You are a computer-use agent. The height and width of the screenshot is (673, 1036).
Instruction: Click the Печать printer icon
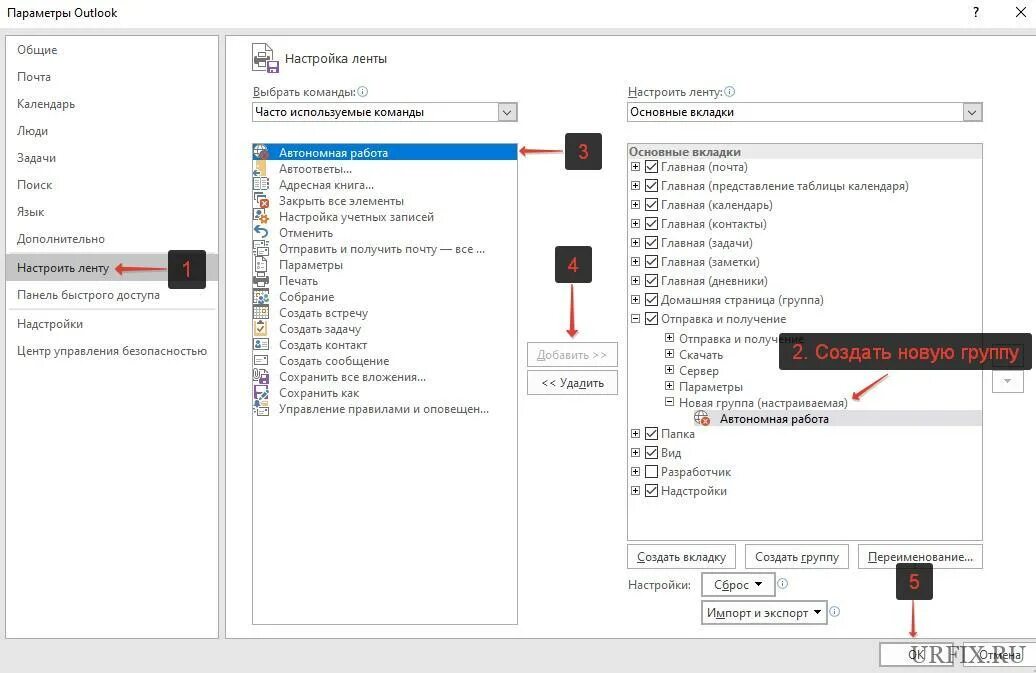(260, 281)
